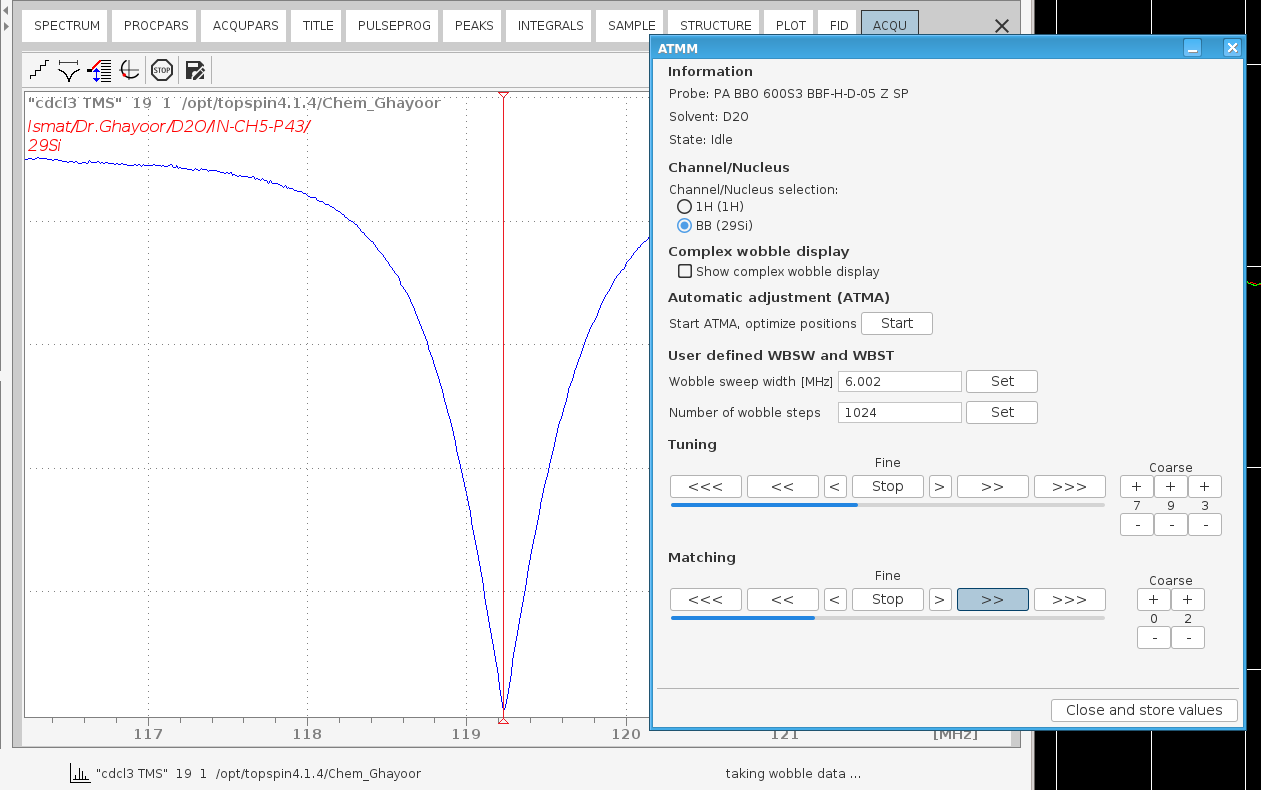The image size is (1261, 790).
Task: Click the spectrum icon in bottom status bar
Action: pos(79,773)
